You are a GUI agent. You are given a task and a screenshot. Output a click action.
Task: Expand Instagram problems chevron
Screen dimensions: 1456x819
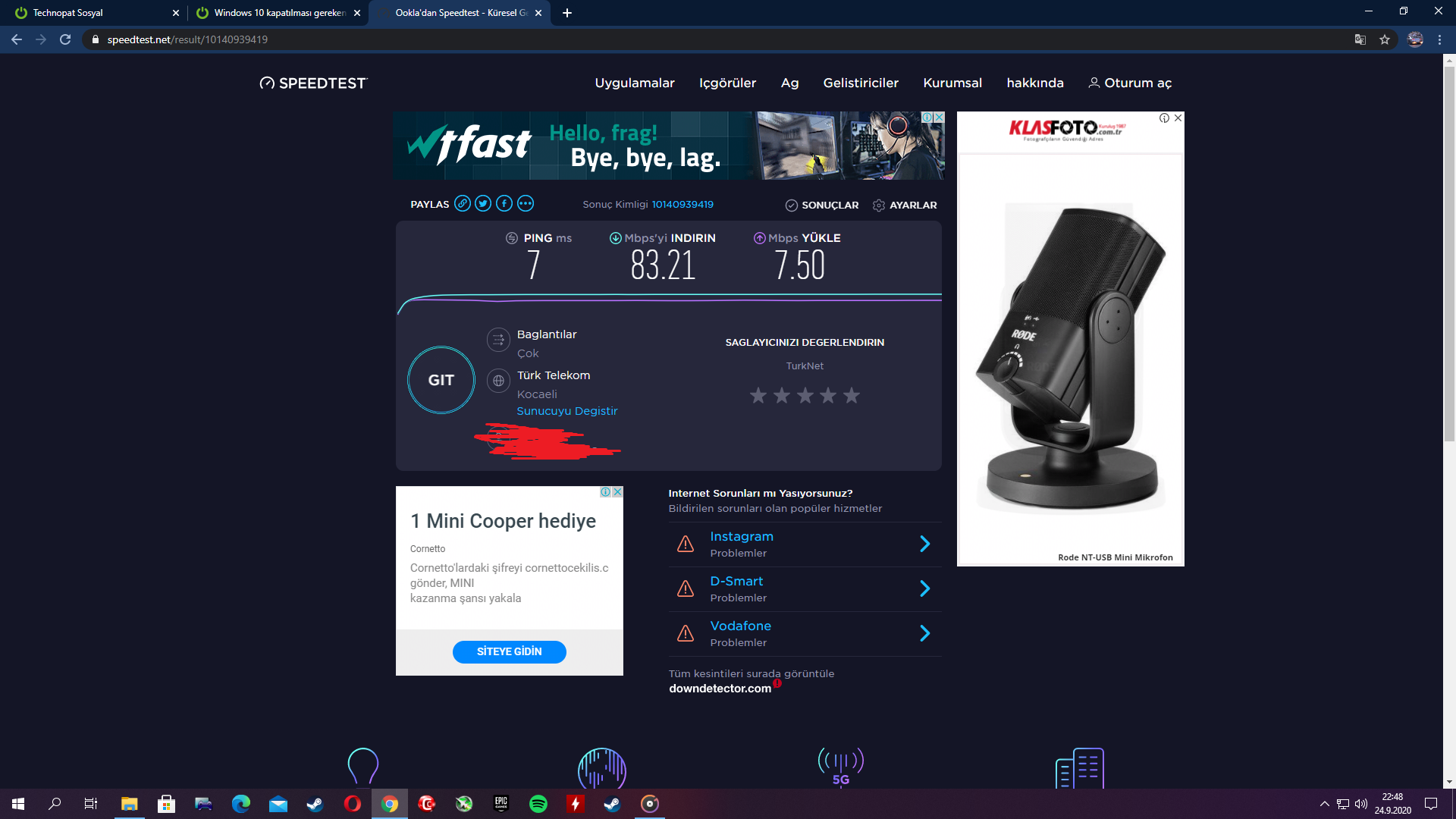[924, 544]
